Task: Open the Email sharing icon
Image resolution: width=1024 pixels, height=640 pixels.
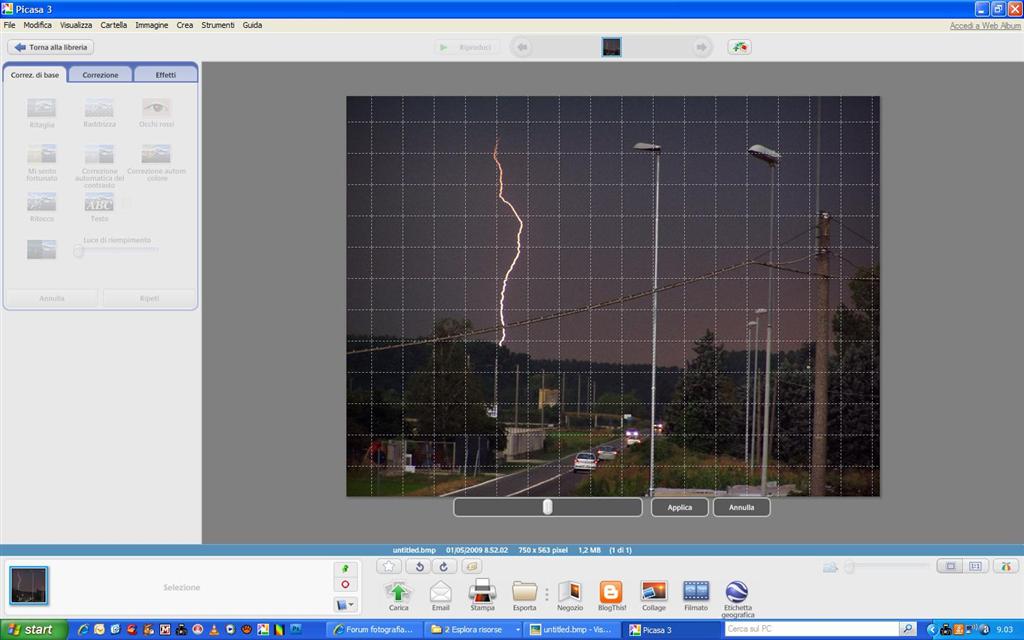Action: pos(440,592)
